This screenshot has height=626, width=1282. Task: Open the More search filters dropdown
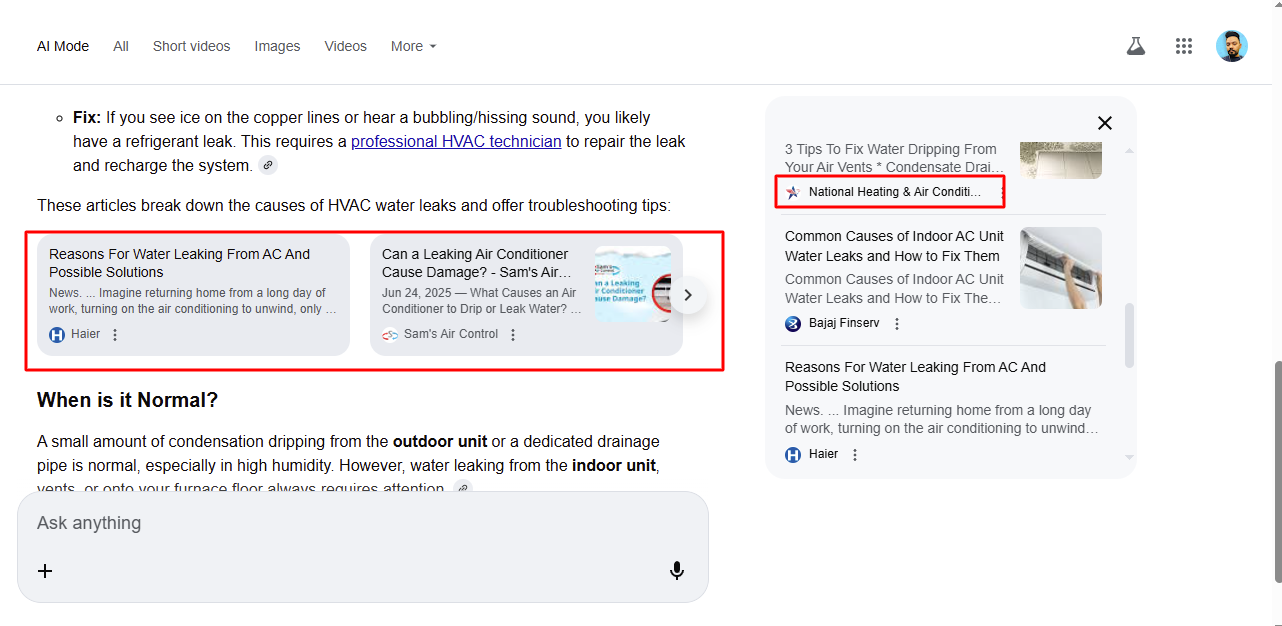(413, 46)
